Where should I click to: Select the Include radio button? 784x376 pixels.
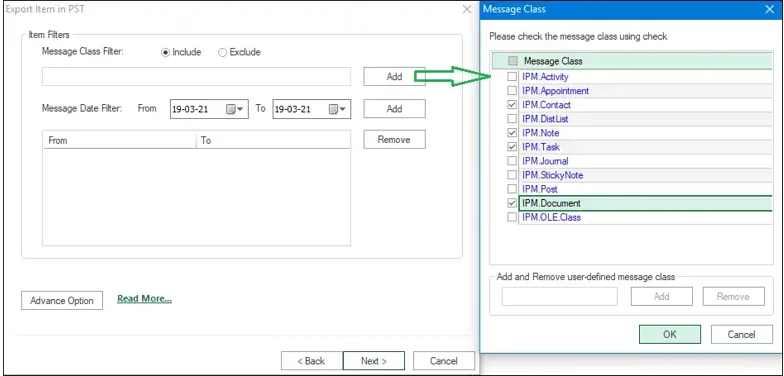(x=166, y=52)
